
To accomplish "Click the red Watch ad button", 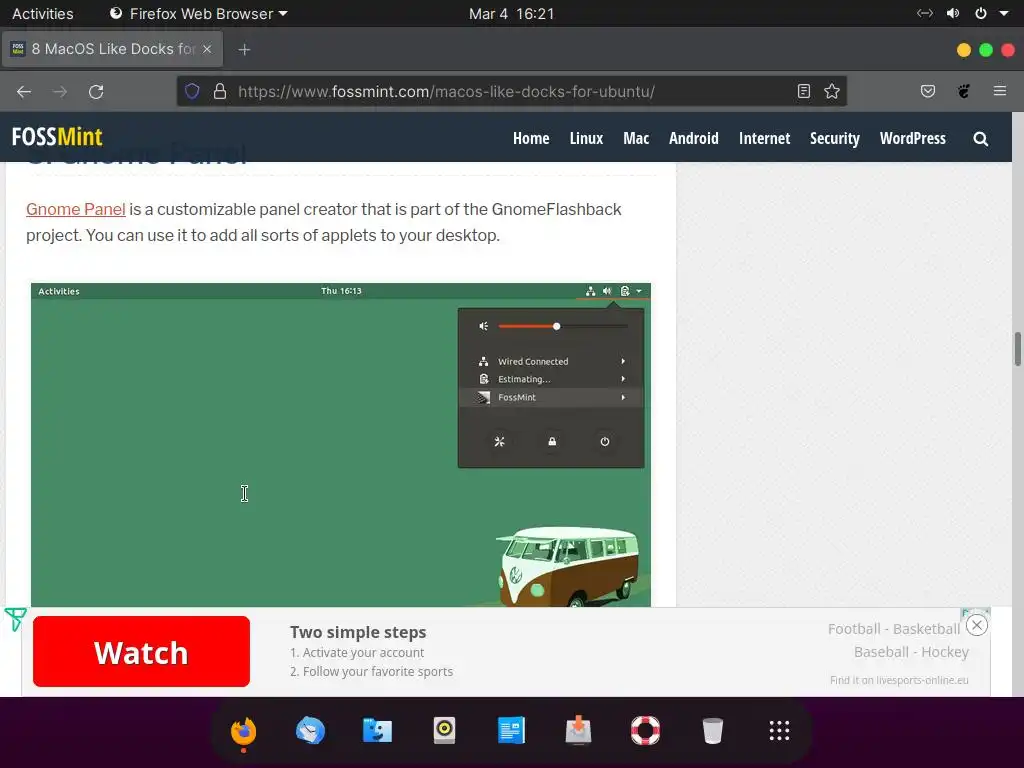I will (141, 652).
